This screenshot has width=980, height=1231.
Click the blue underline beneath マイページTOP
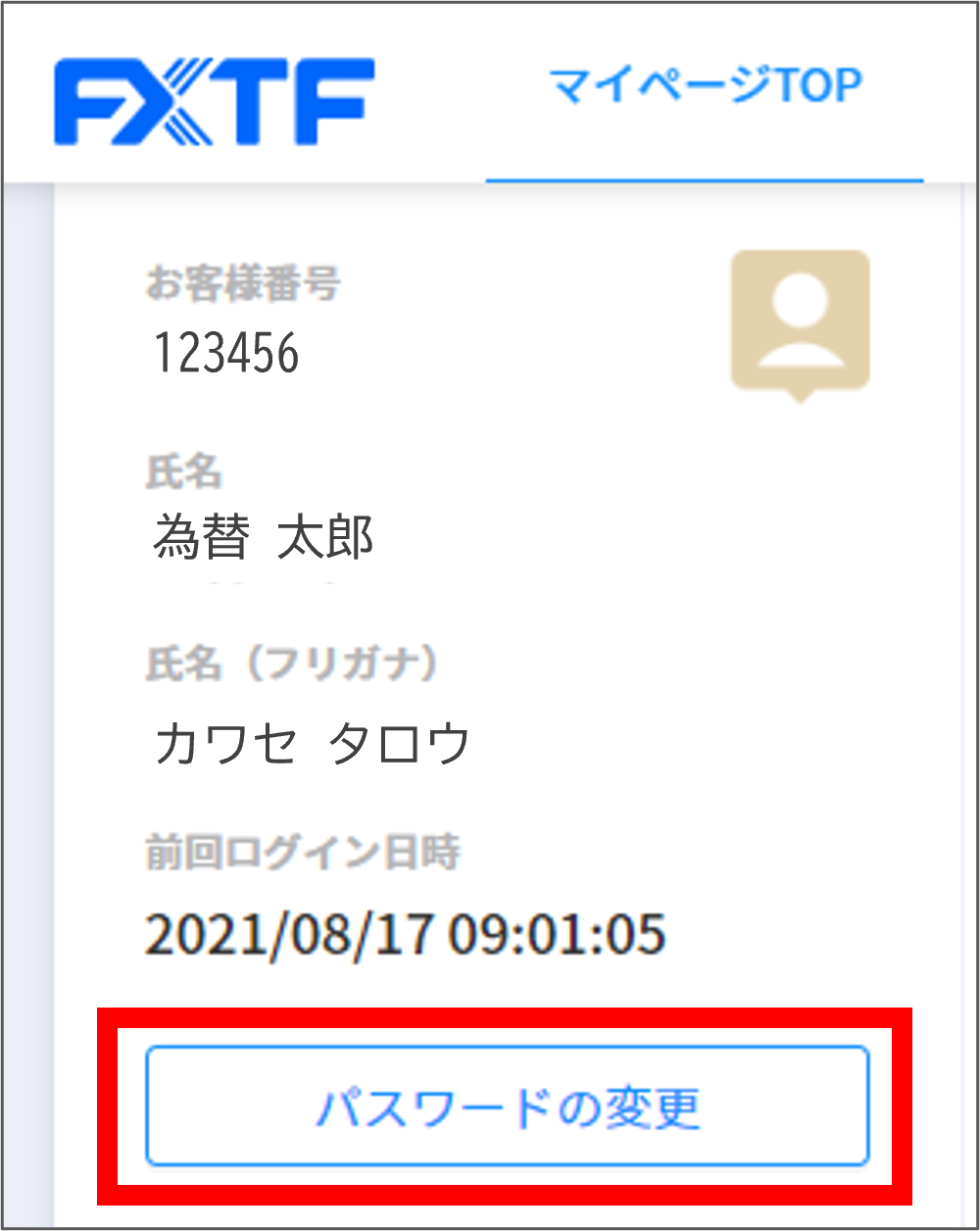pos(705,181)
